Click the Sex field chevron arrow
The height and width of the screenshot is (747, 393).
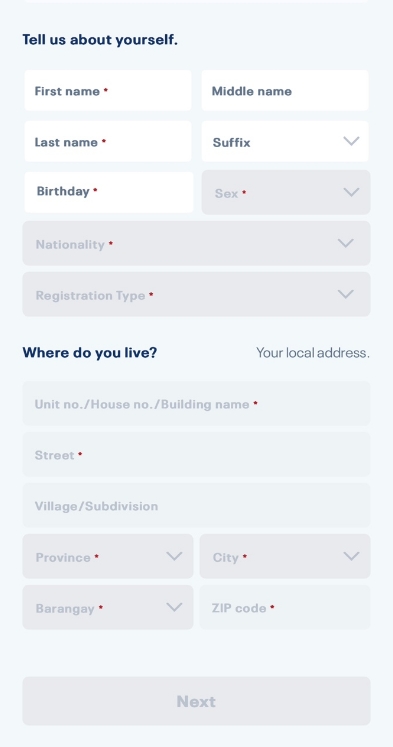point(351,192)
